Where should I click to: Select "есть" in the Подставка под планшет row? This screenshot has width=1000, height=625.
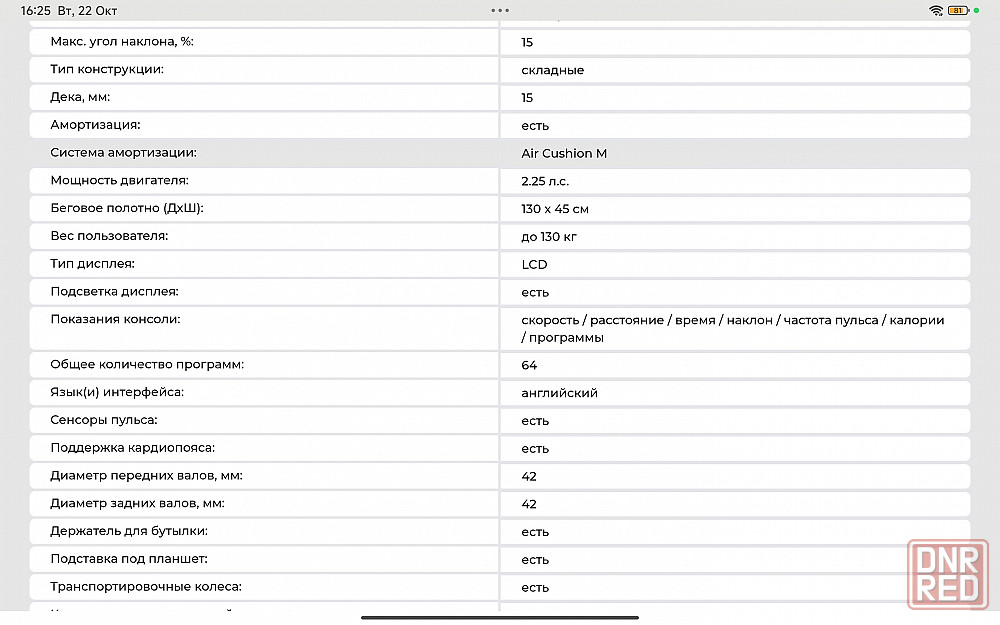535,561
